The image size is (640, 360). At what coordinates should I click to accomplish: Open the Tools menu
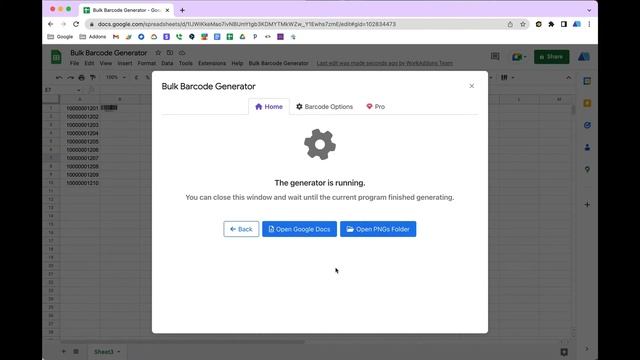[186, 63]
